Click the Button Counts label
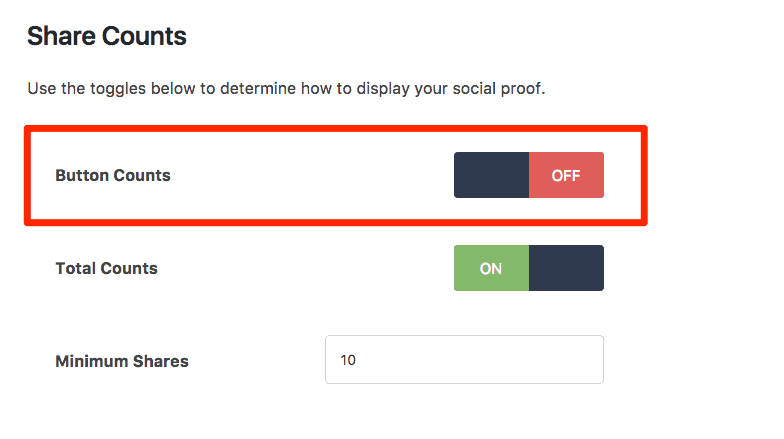The width and height of the screenshot is (784, 439). point(113,175)
